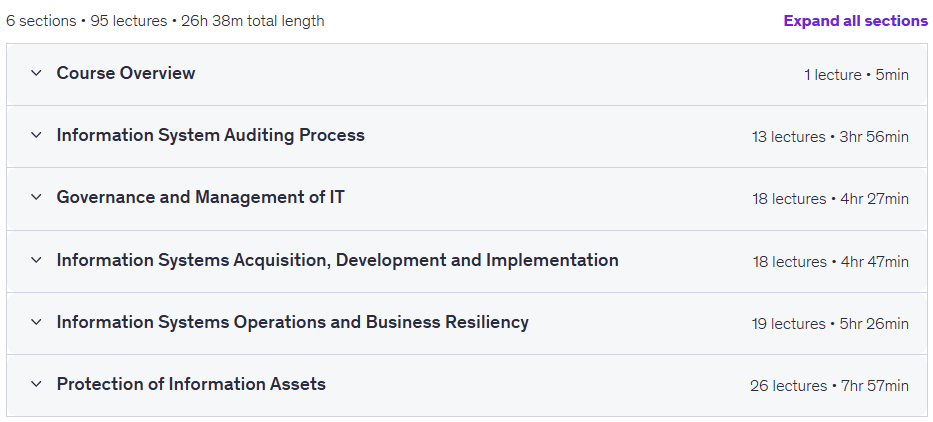
Task: Open Information System Auditing Process title
Action: [211, 135]
